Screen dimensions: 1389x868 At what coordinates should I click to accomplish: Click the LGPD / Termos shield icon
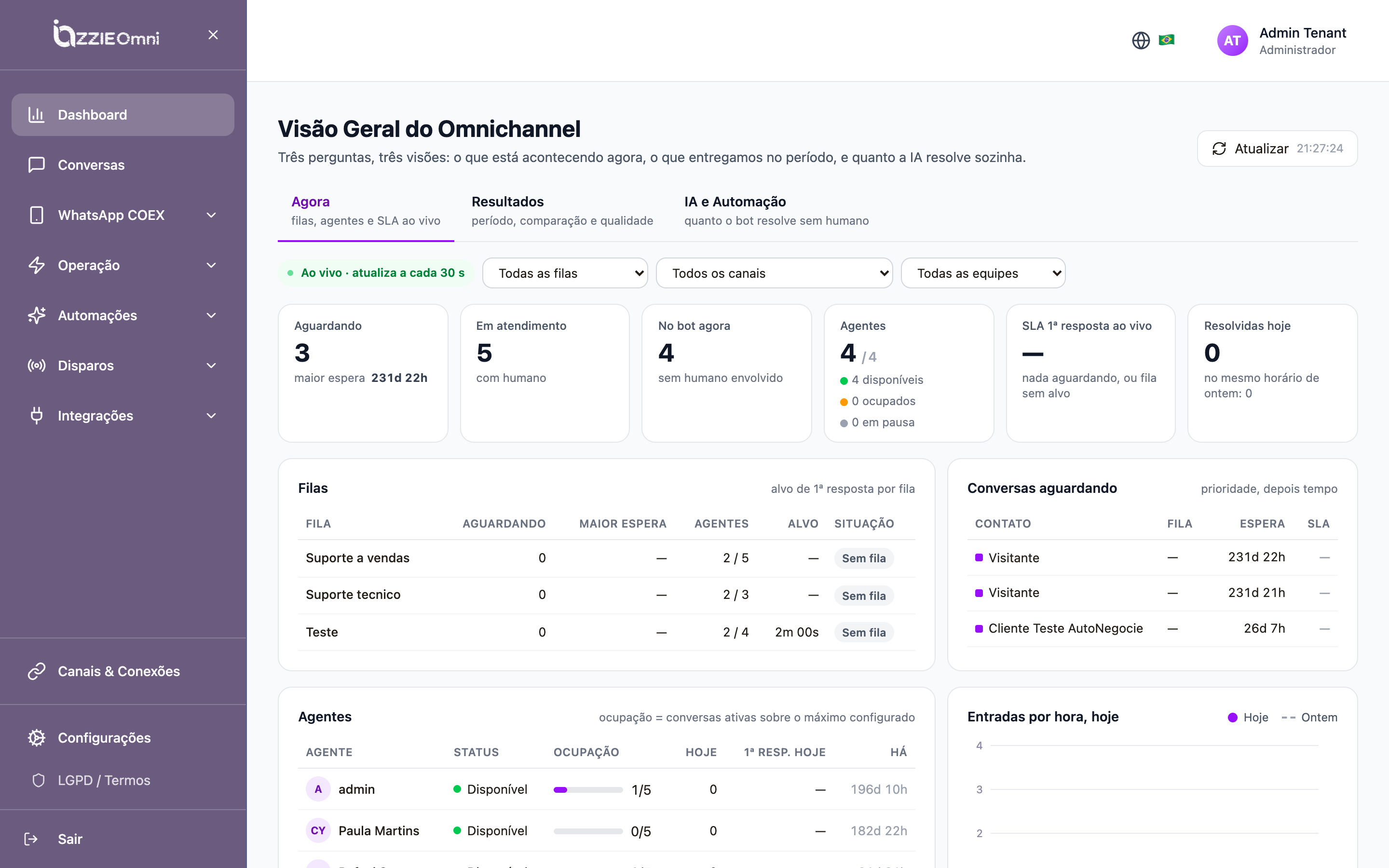coord(39,780)
